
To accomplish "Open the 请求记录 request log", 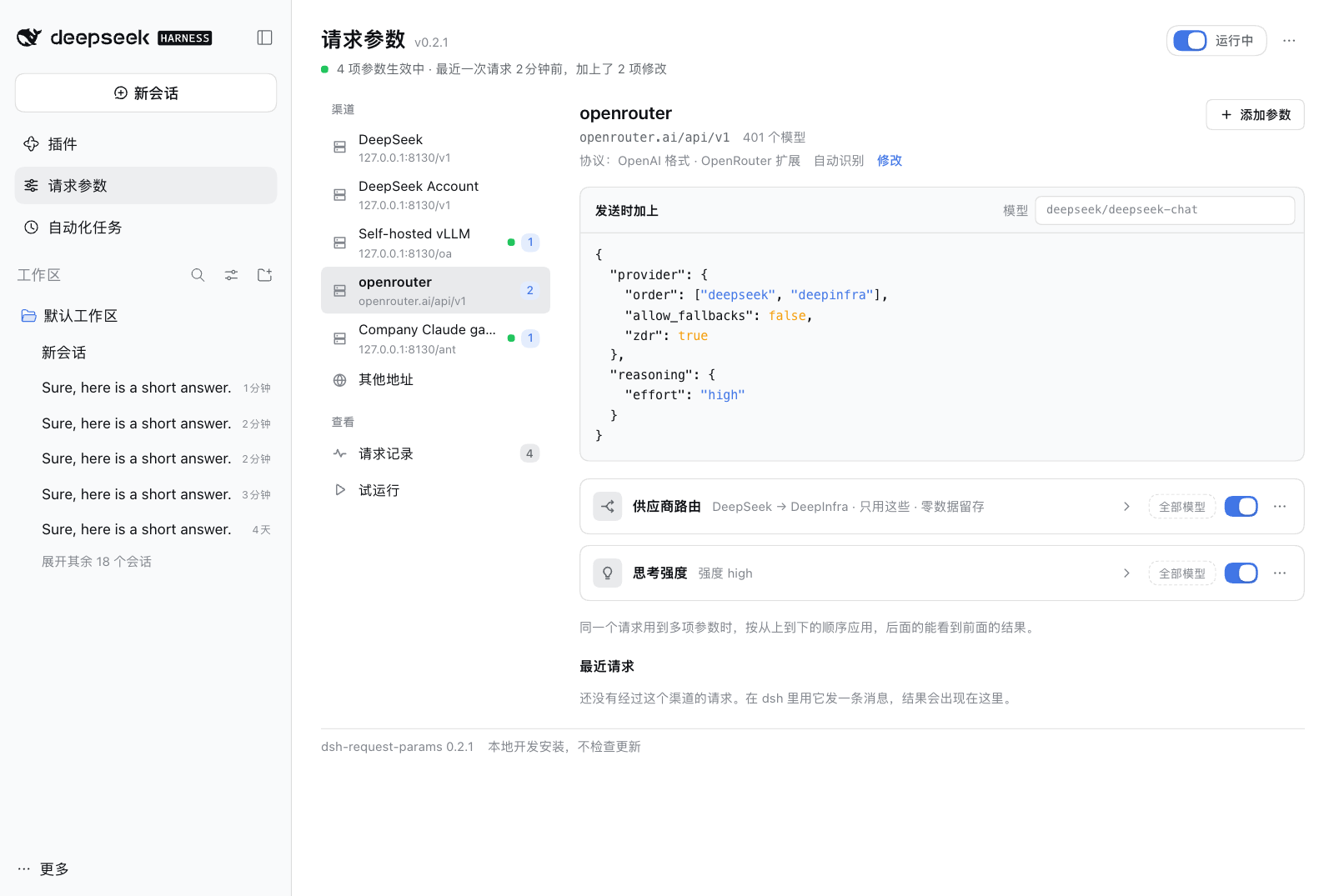I will click(x=435, y=453).
